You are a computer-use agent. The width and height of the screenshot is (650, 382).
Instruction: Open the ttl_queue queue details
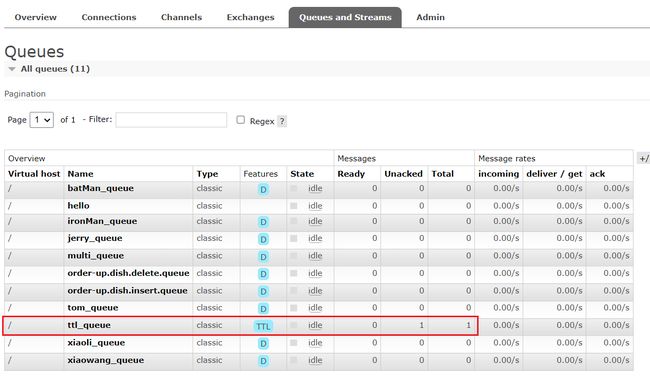coord(89,325)
